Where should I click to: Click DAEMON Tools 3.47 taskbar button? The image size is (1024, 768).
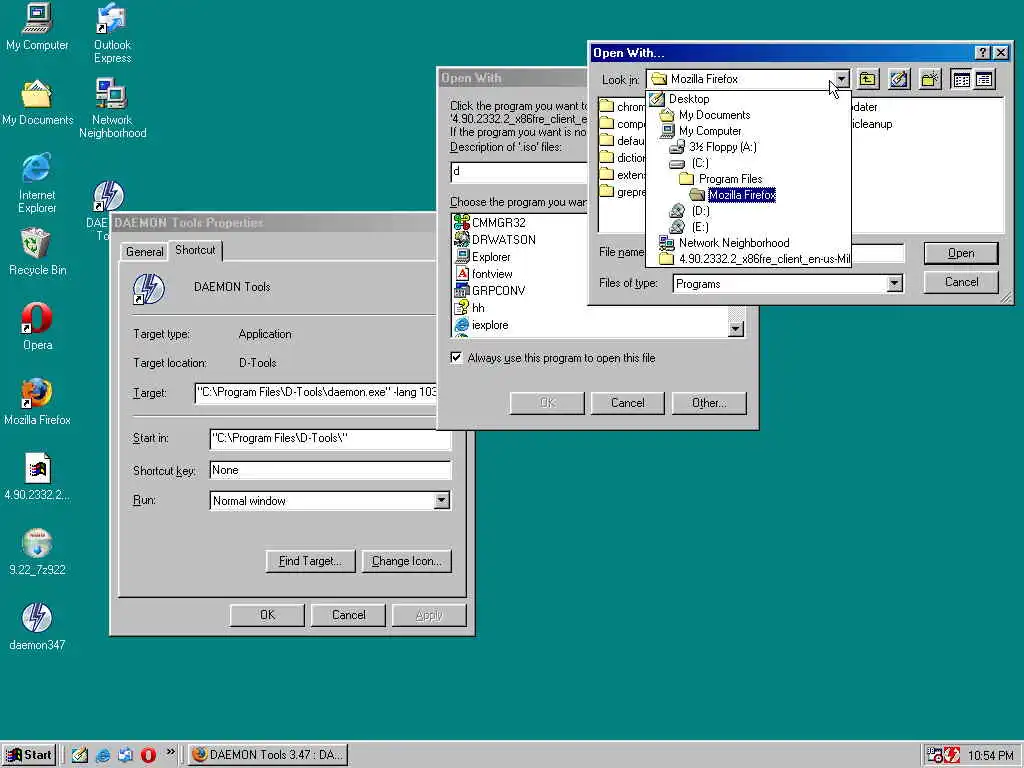tap(268, 755)
